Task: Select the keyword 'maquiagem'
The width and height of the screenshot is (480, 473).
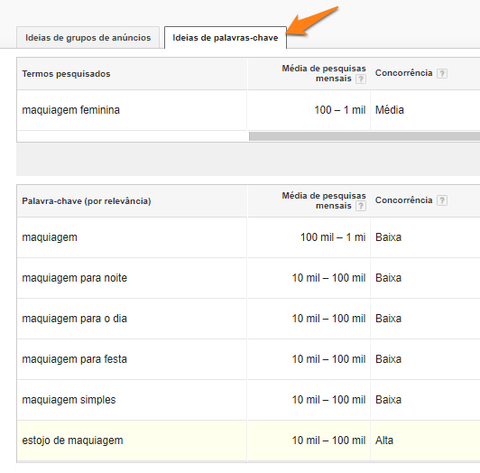Action: coord(50,237)
